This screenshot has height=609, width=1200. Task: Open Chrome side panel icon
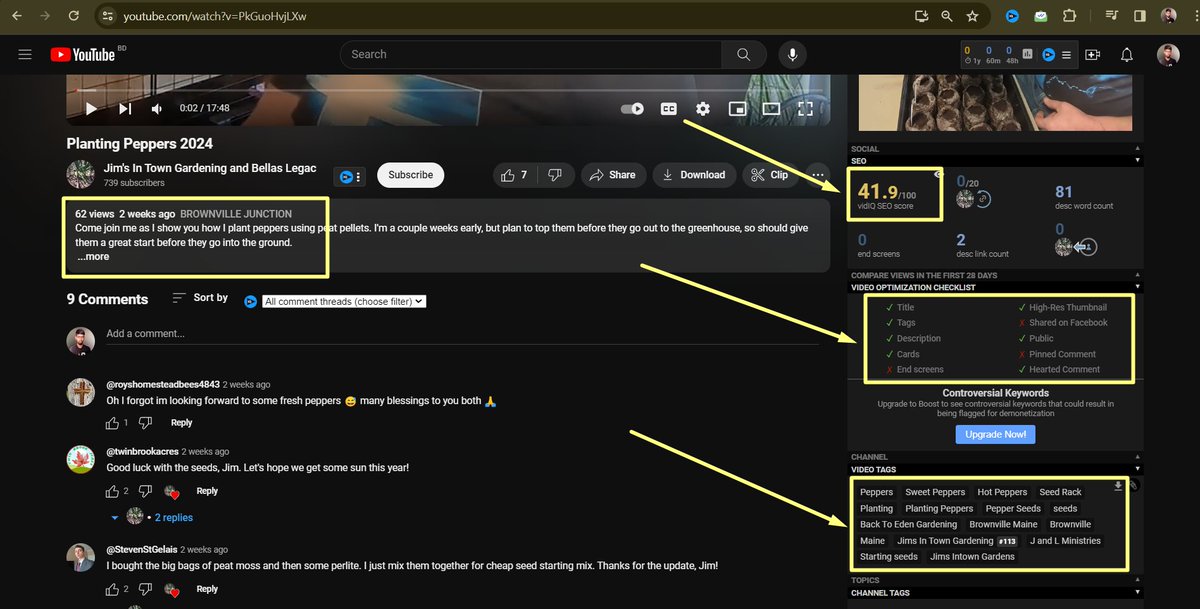coord(1139,17)
